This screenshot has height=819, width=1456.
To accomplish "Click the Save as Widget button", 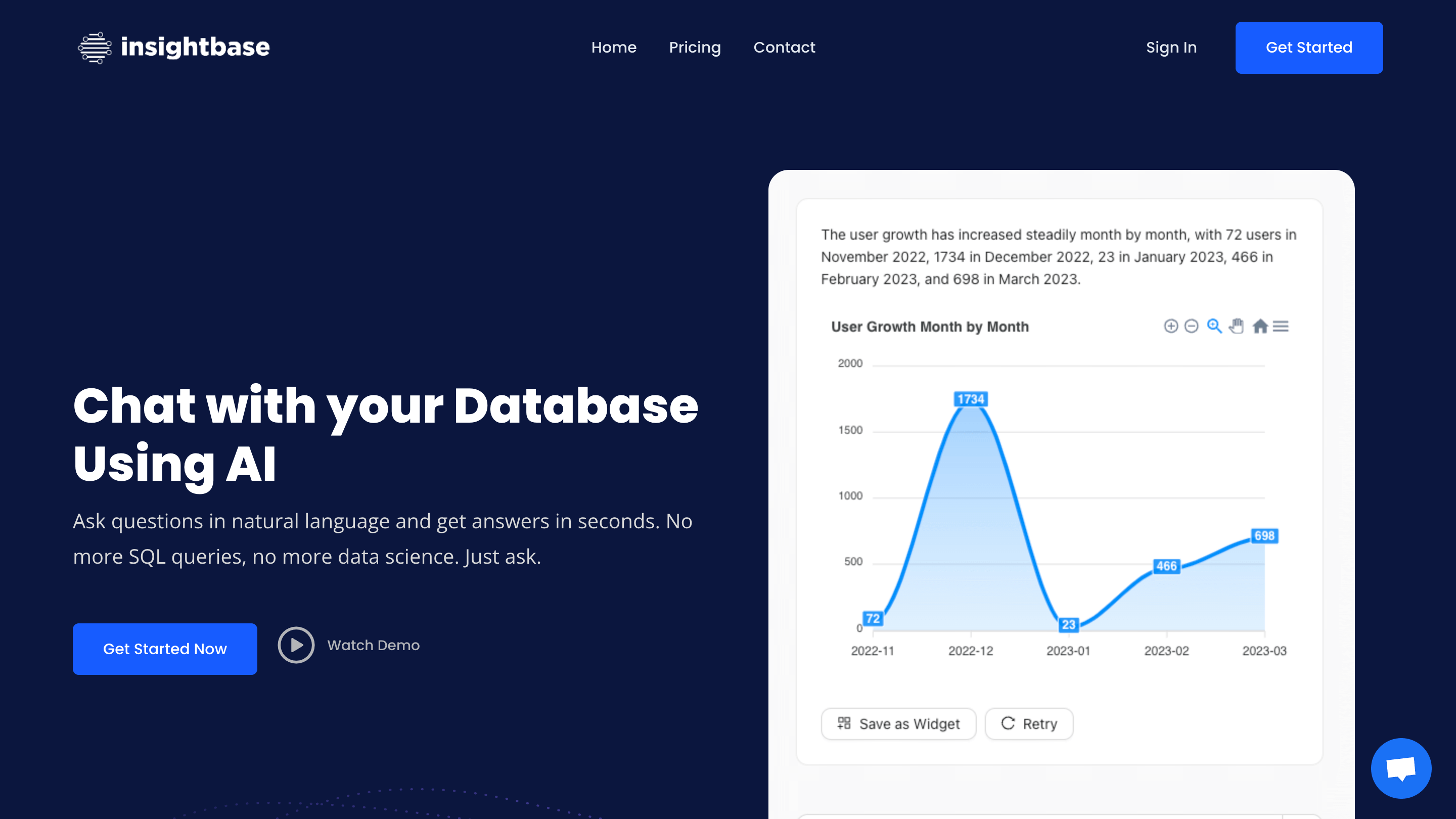I will coord(898,723).
